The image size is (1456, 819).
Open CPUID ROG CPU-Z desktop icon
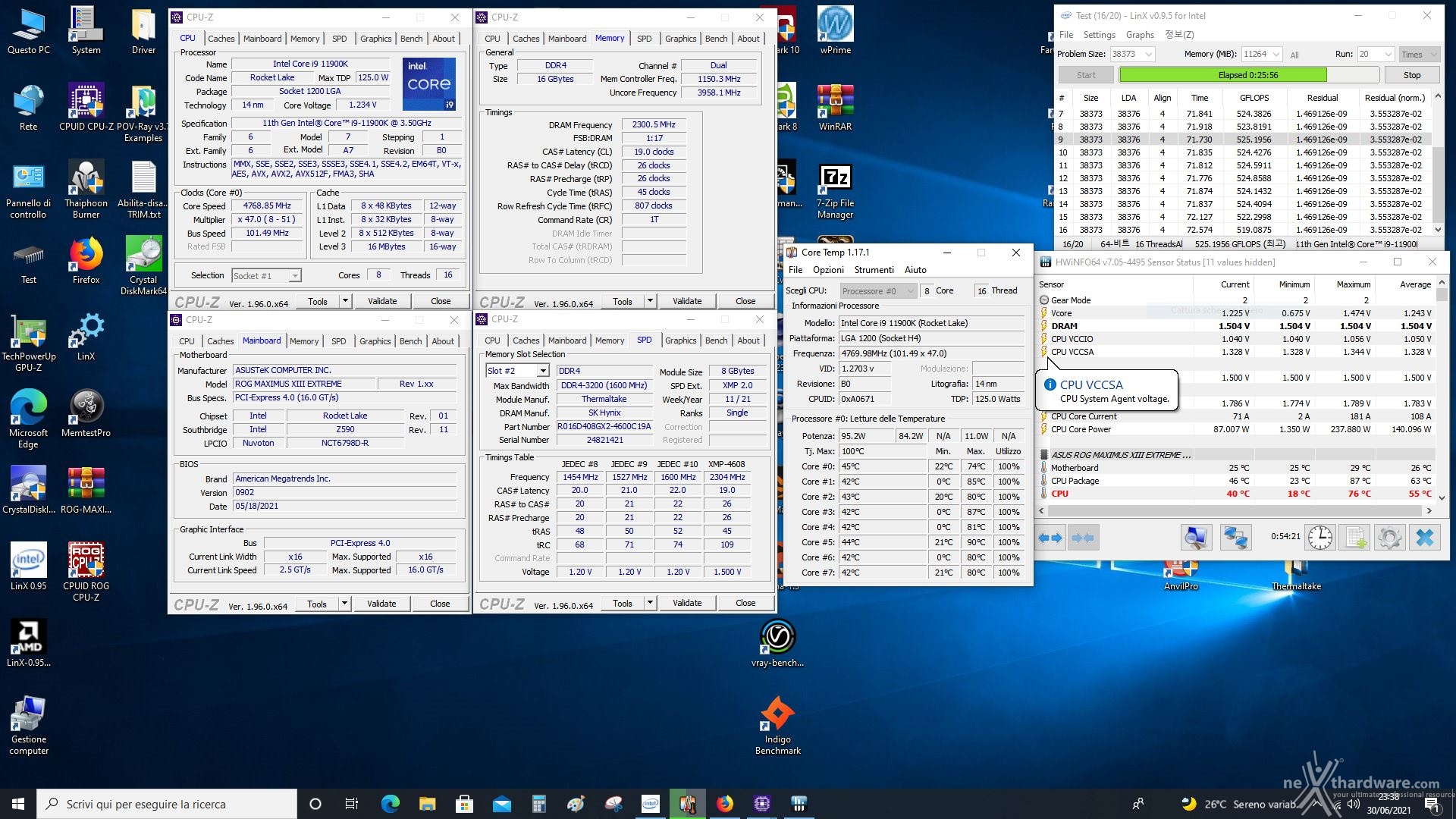tap(86, 572)
